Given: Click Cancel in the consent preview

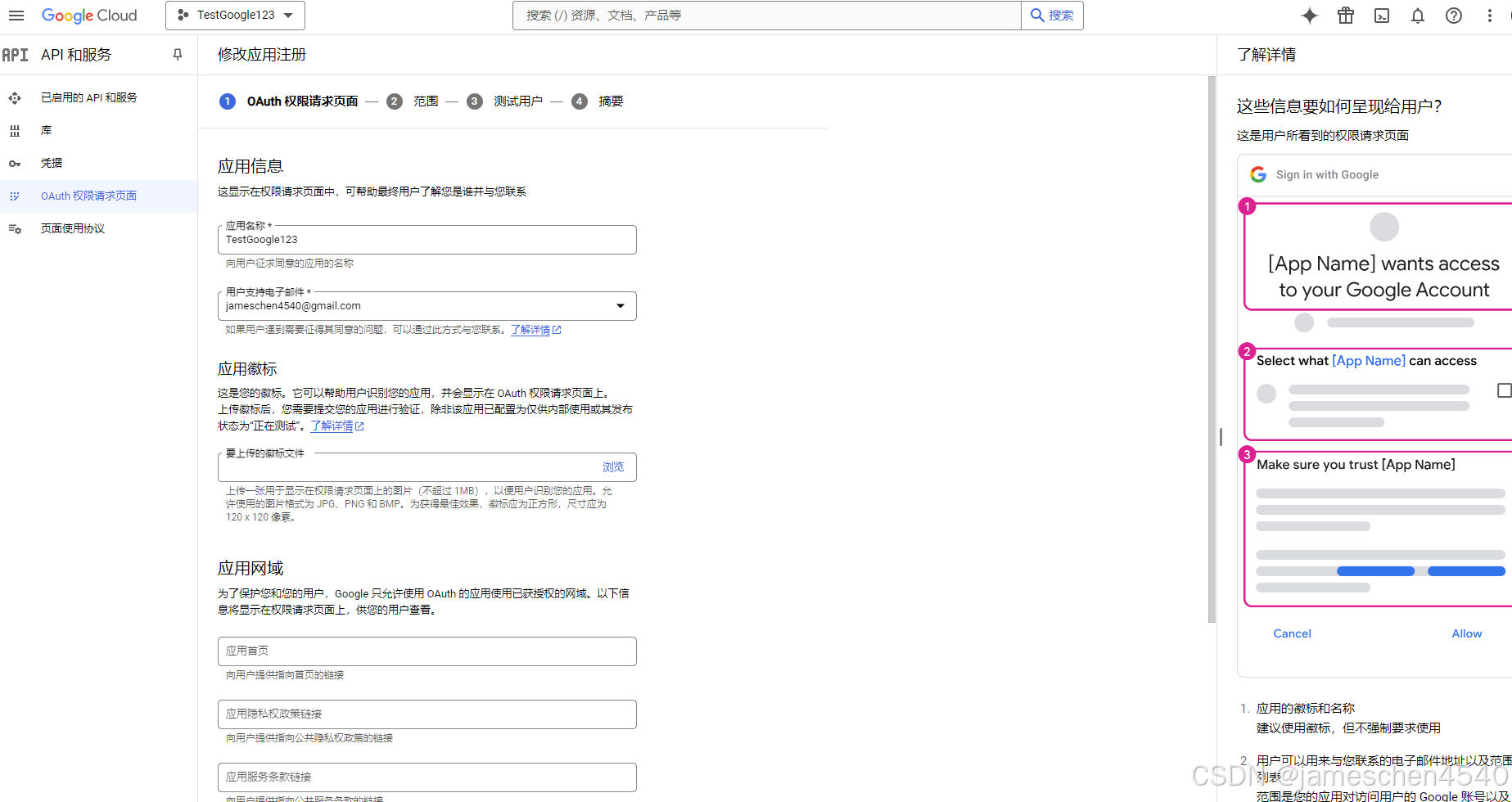Looking at the screenshot, I should [x=1292, y=633].
